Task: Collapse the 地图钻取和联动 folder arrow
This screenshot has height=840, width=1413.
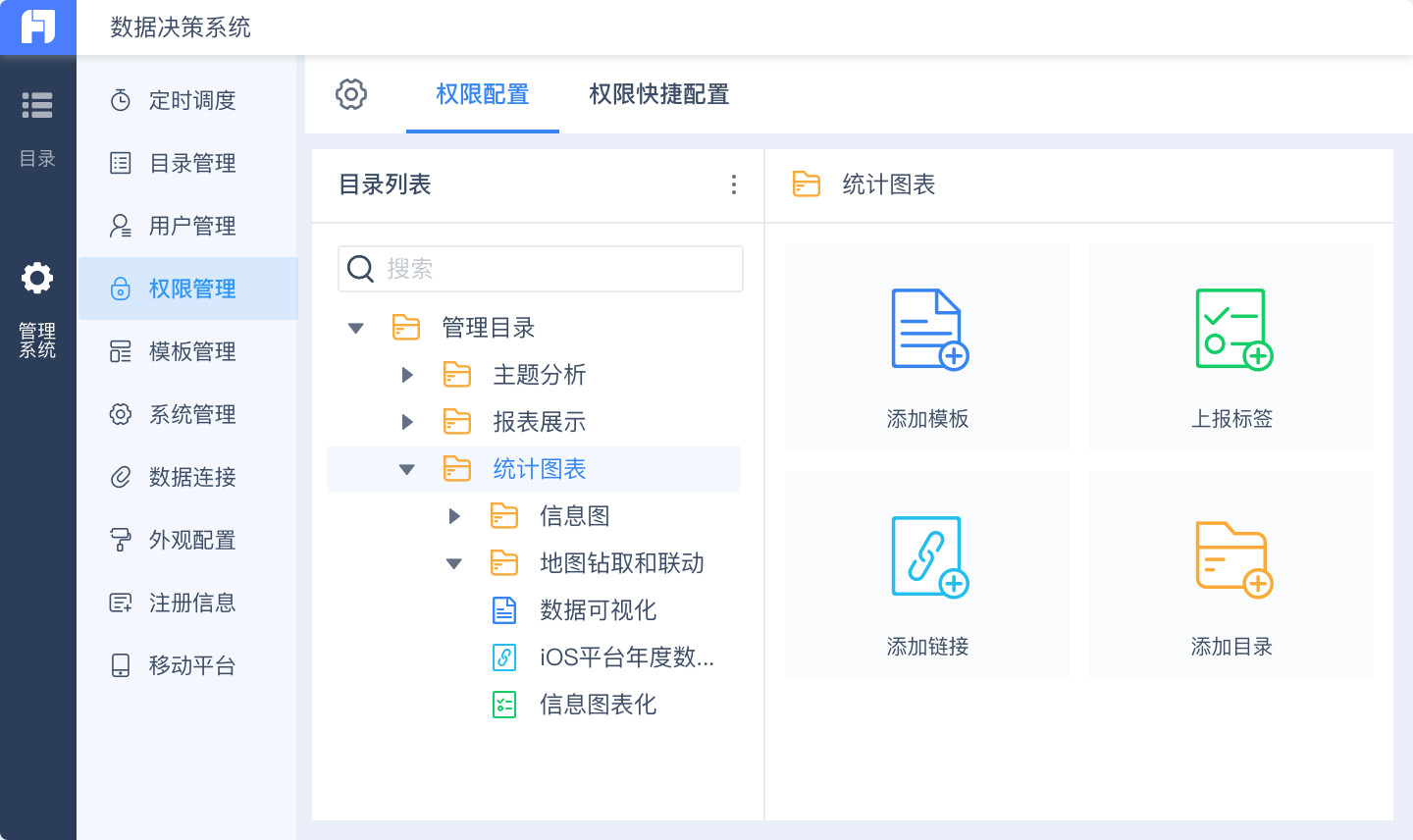Action: click(x=454, y=563)
